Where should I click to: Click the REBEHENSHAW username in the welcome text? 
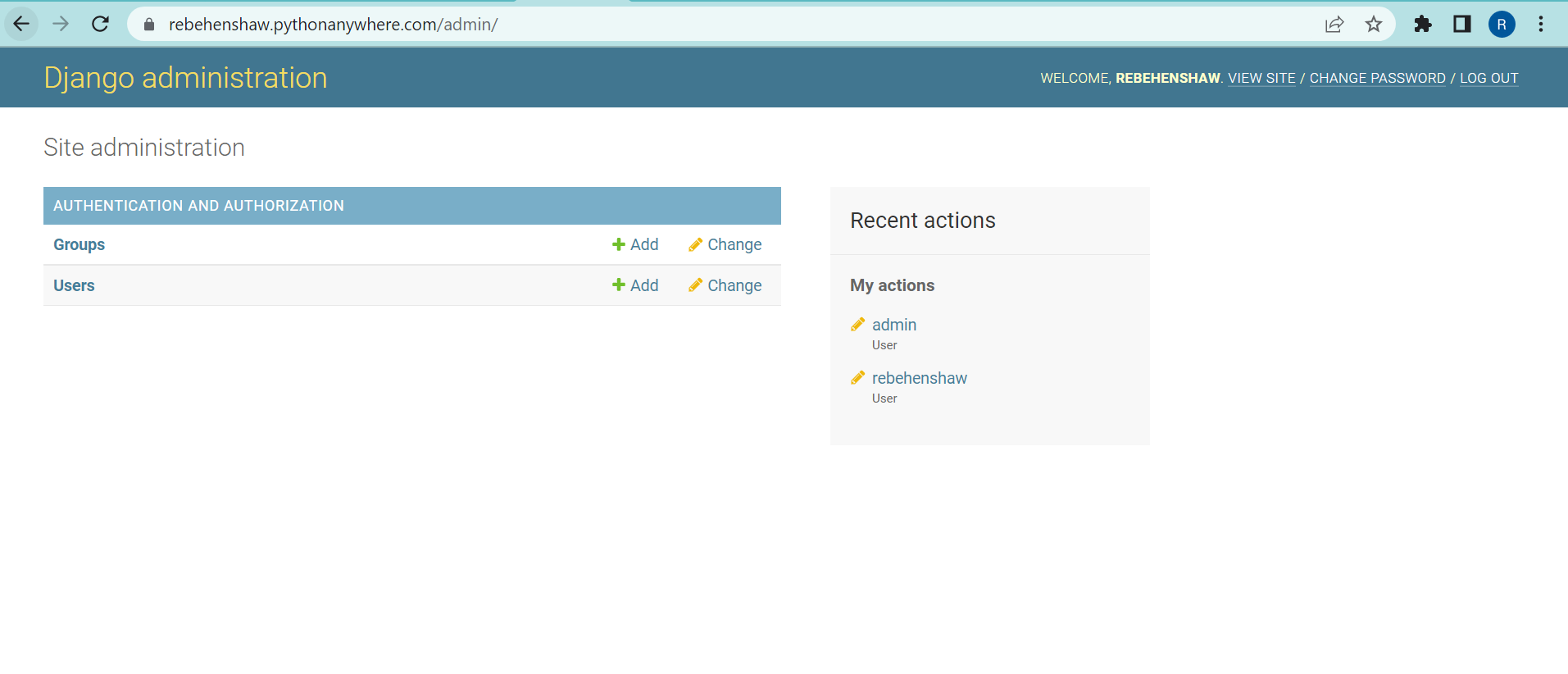click(1168, 78)
